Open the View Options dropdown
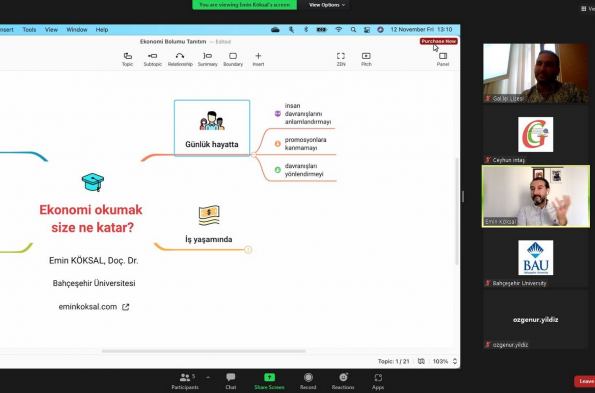This screenshot has width=595, height=393. coord(327,5)
